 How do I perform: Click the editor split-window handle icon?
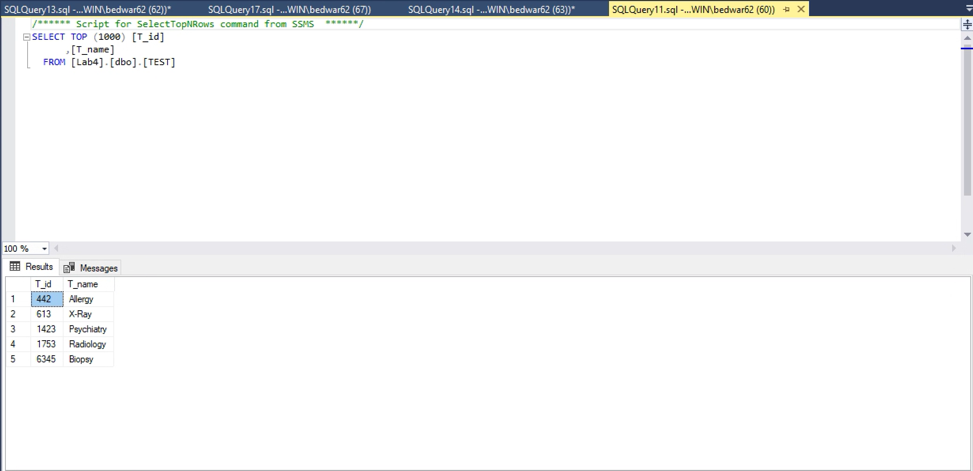[x=967, y=24]
